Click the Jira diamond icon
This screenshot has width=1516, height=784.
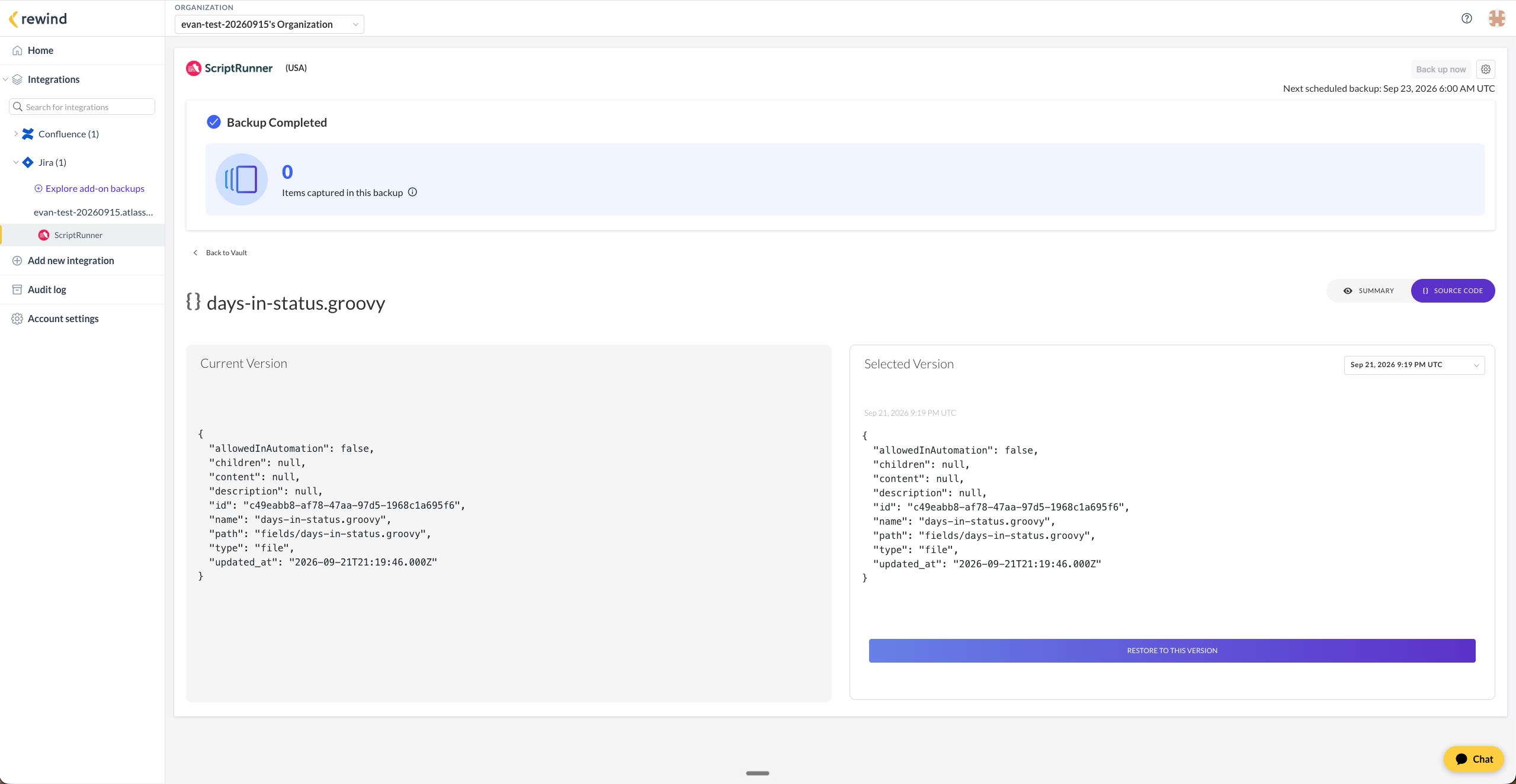tap(28, 162)
